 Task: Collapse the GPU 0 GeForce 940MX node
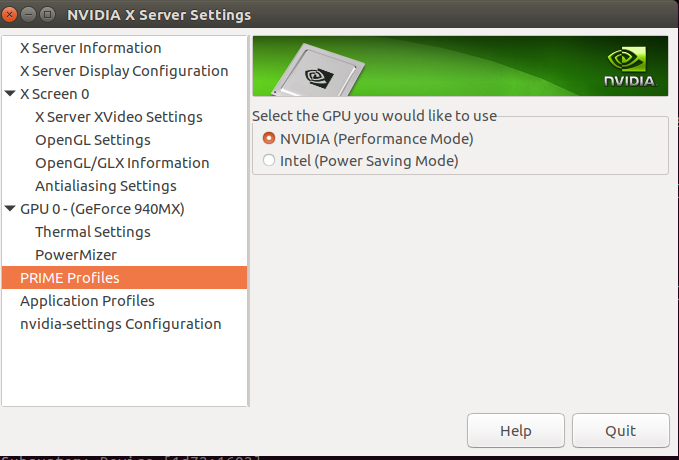[10, 208]
